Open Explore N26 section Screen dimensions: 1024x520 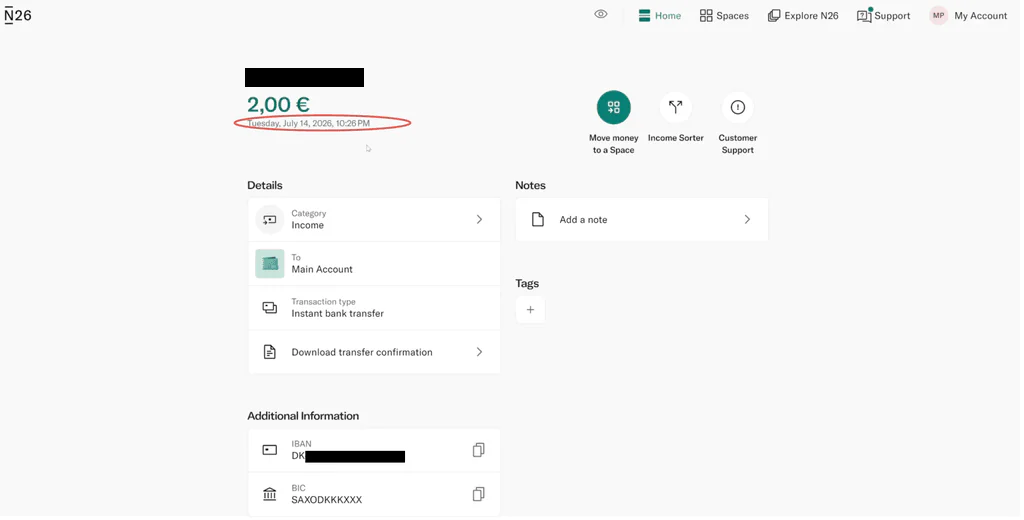tap(803, 16)
